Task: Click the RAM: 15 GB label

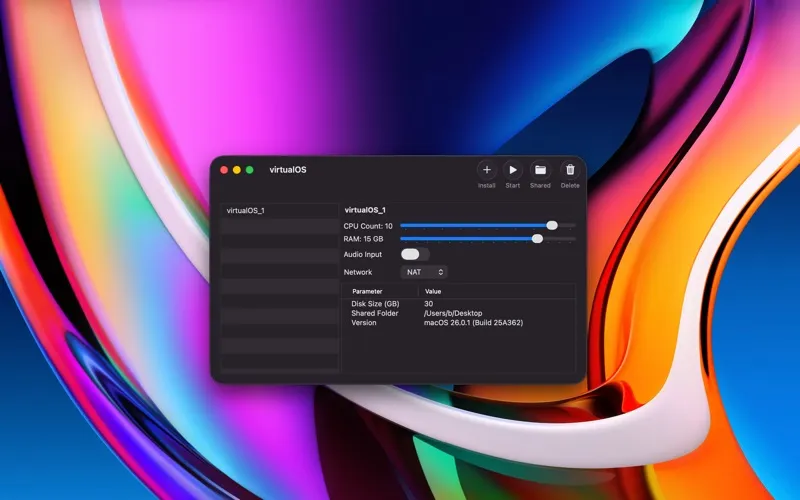Action: pyautogui.click(x=363, y=239)
